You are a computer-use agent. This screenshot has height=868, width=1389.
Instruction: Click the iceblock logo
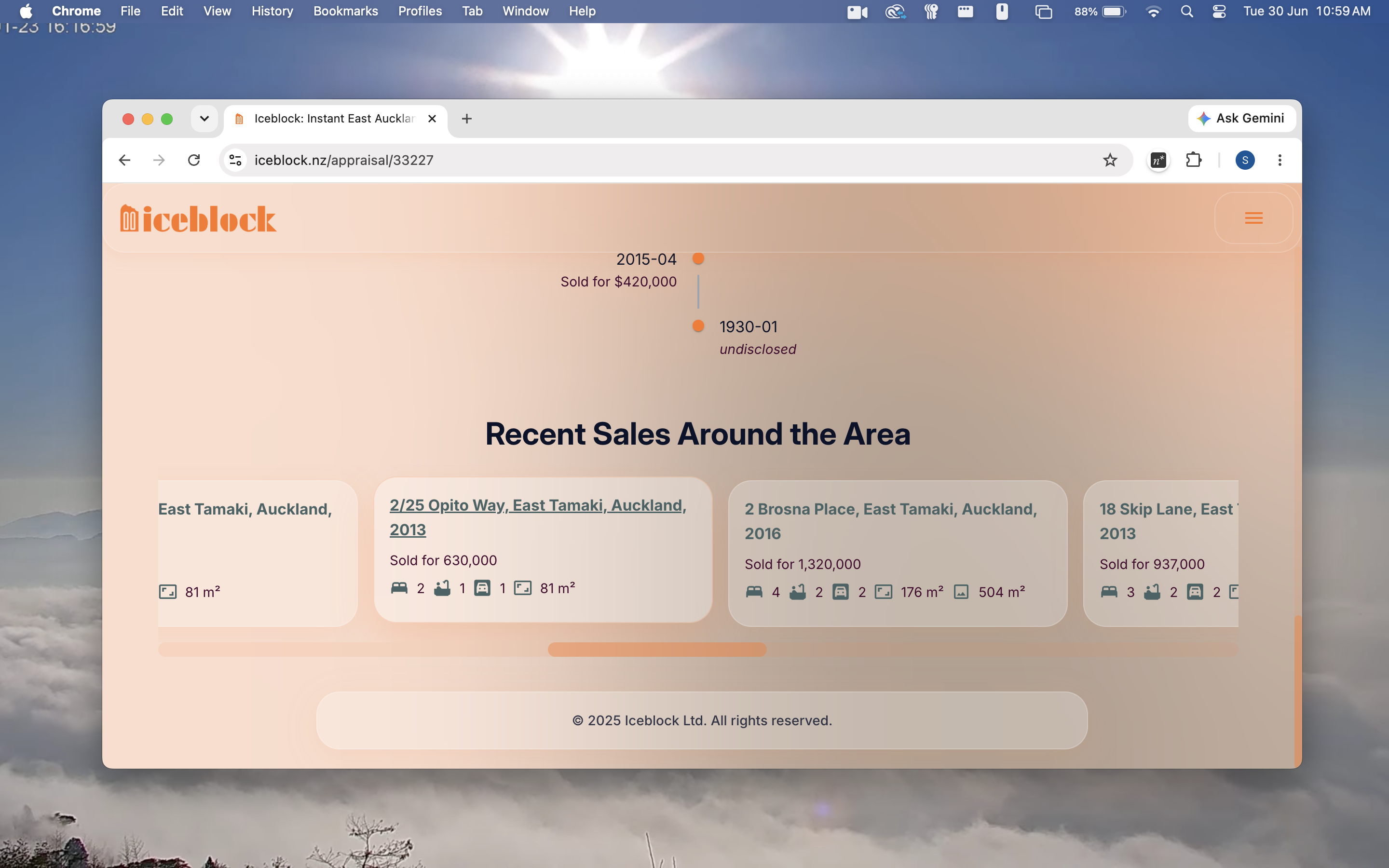pos(198,219)
